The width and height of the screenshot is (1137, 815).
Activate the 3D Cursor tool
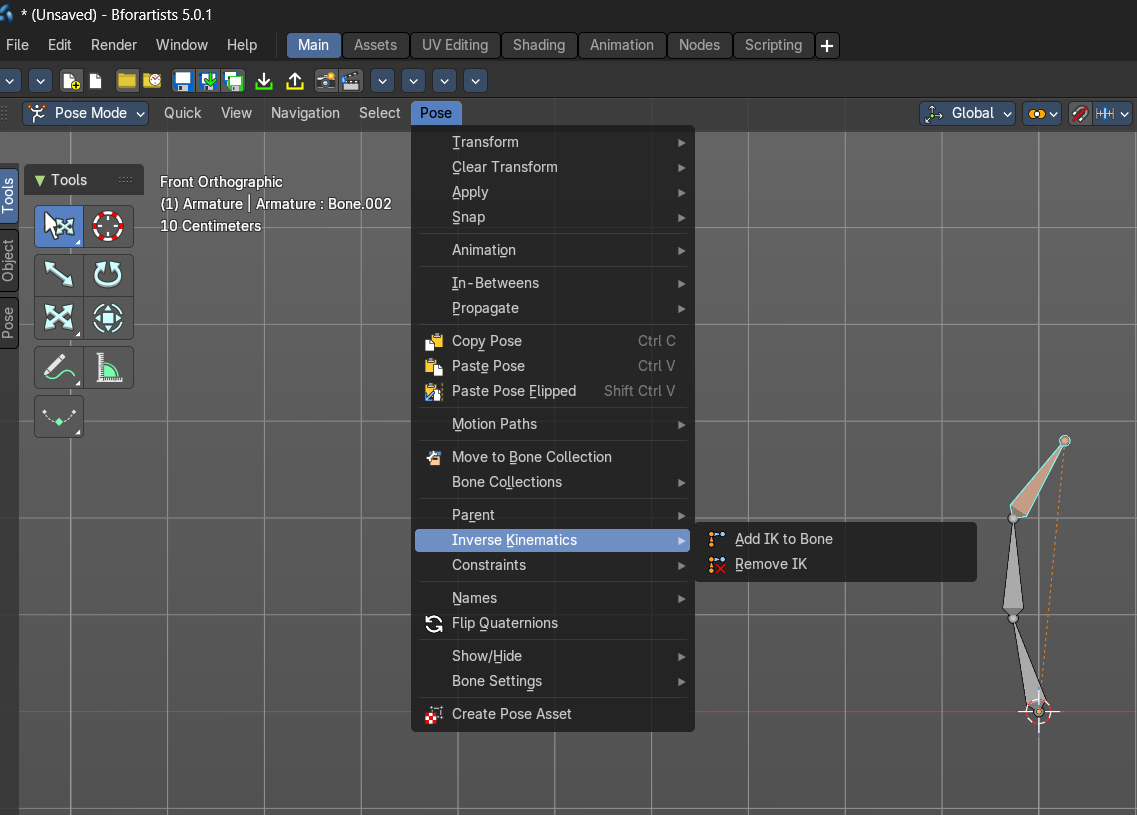tap(108, 226)
